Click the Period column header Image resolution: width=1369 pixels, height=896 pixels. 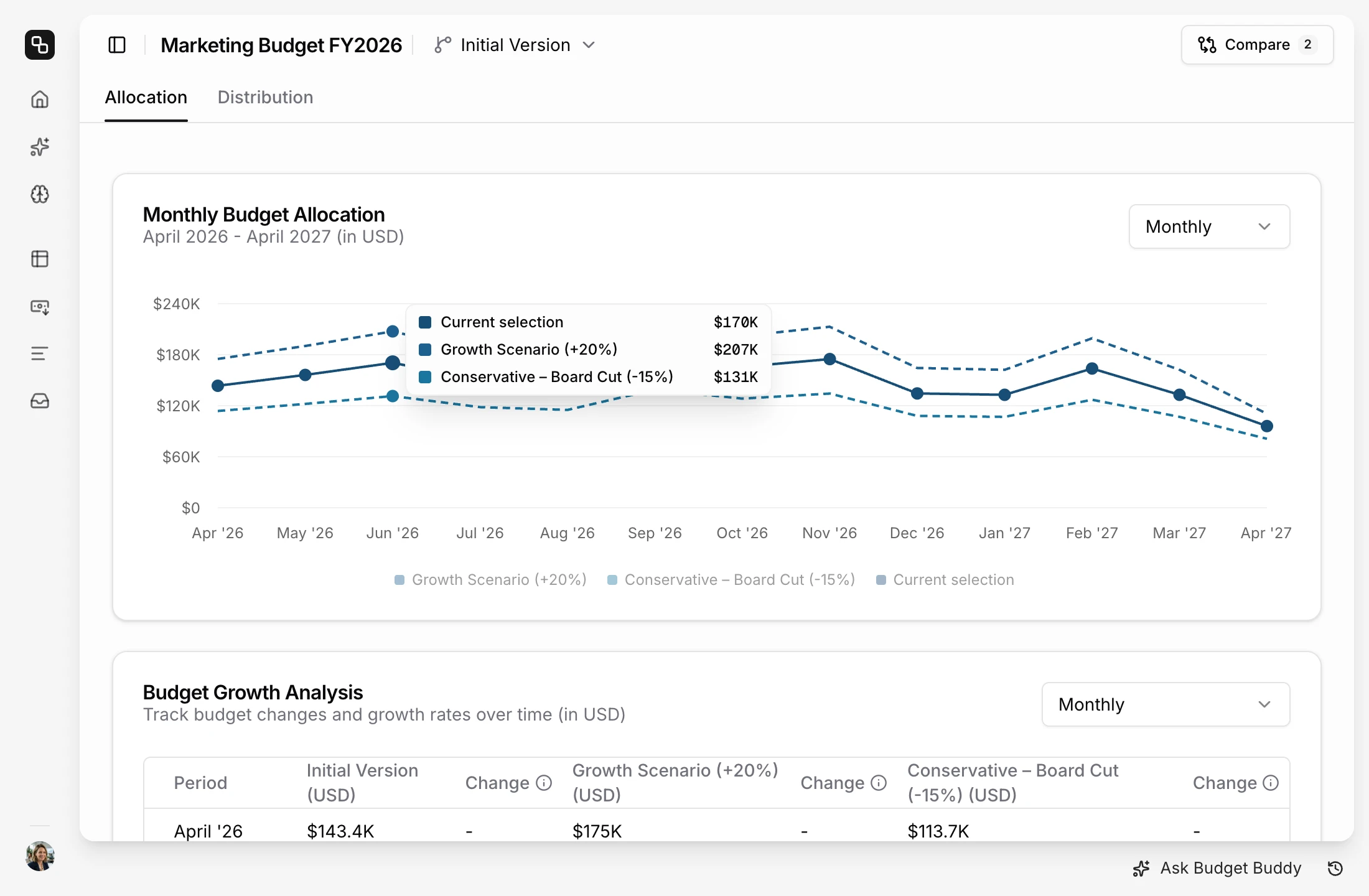(200, 783)
